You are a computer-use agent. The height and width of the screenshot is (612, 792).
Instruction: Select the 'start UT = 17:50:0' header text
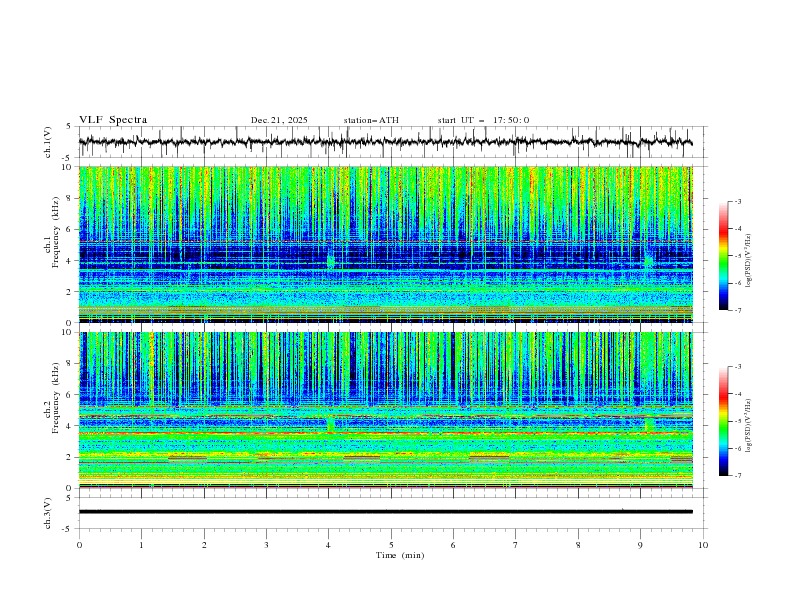tap(483, 120)
